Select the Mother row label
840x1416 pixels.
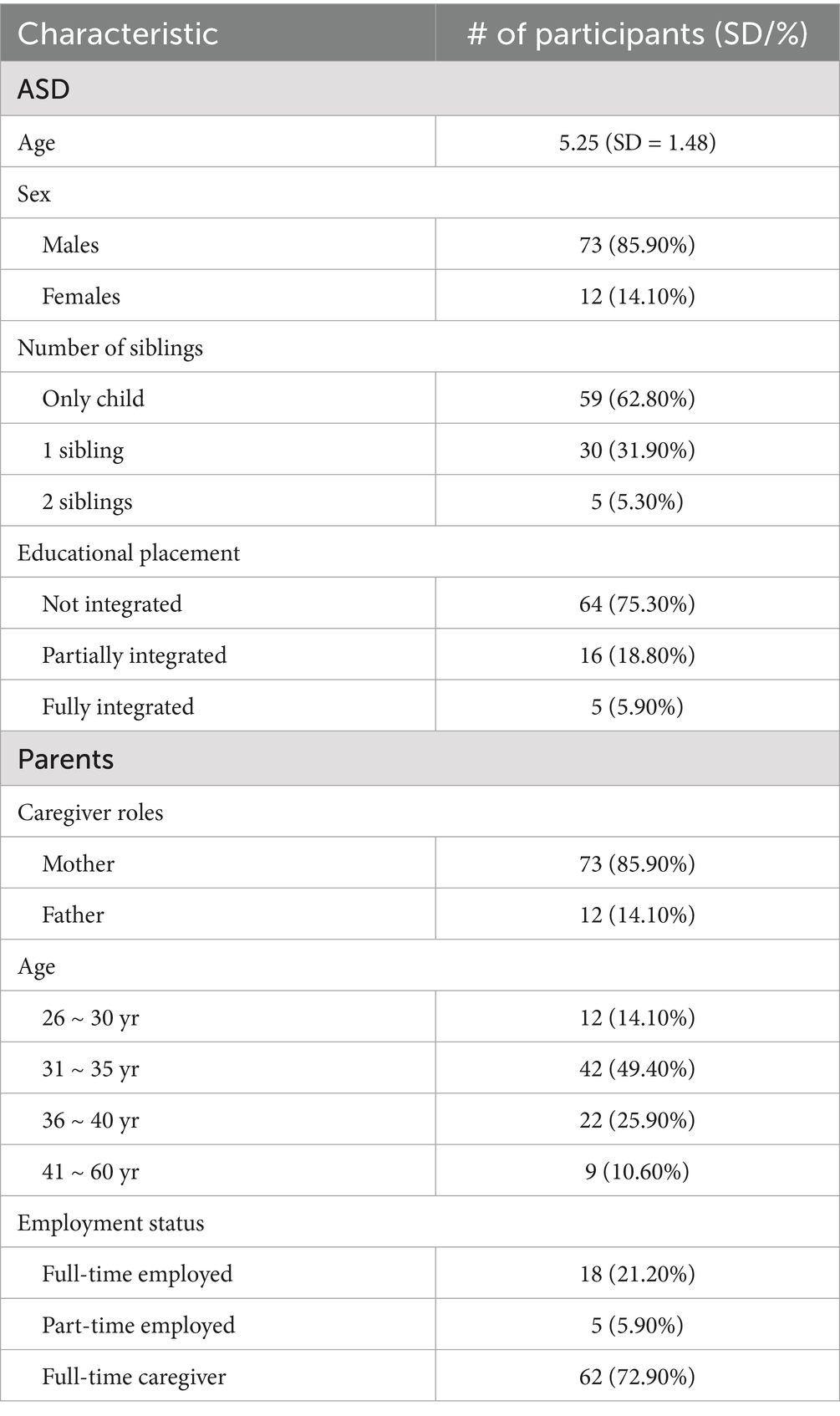point(79,864)
